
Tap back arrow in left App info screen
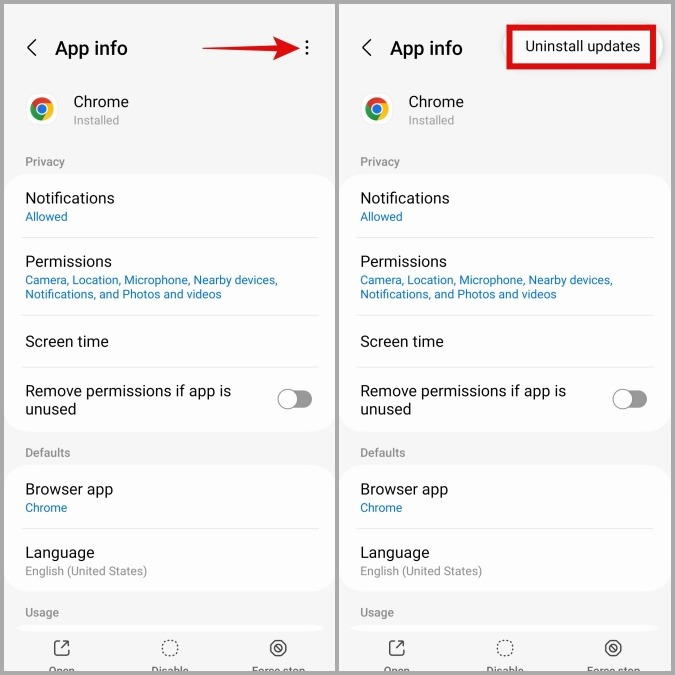tap(32, 48)
